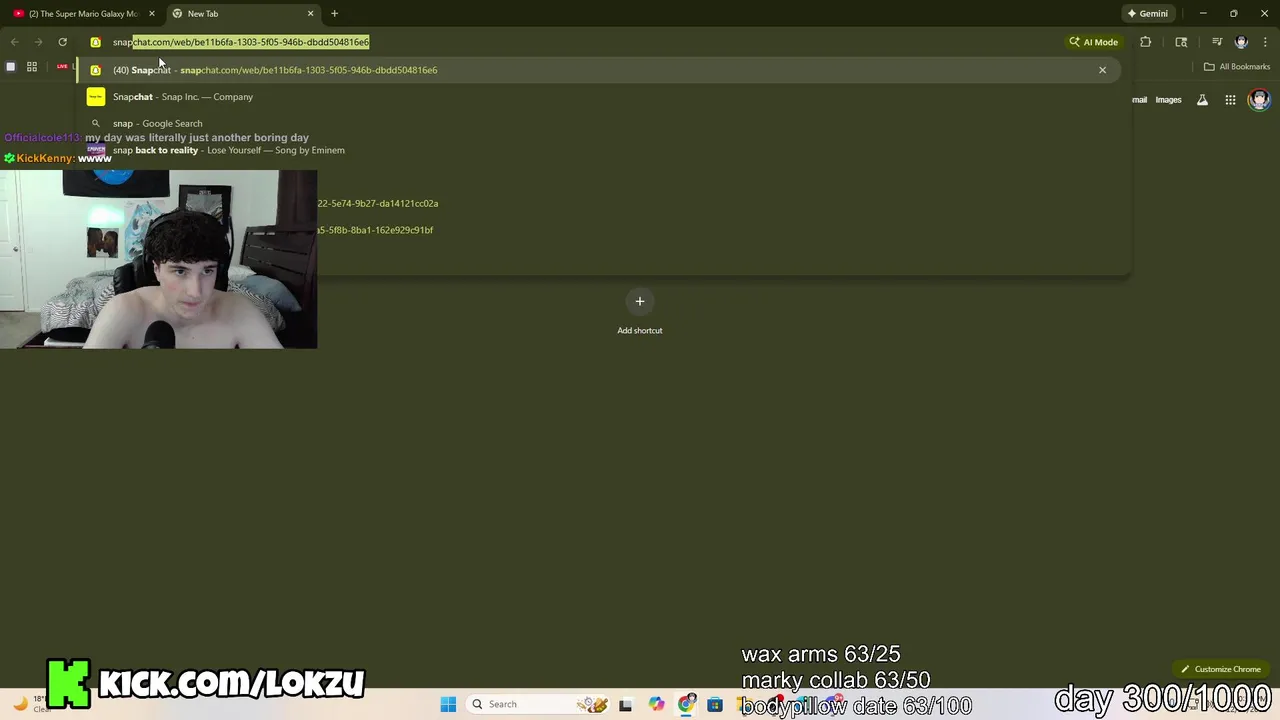Open Copilot from the taskbar
This screenshot has height=720, width=1280.
(x=656, y=704)
